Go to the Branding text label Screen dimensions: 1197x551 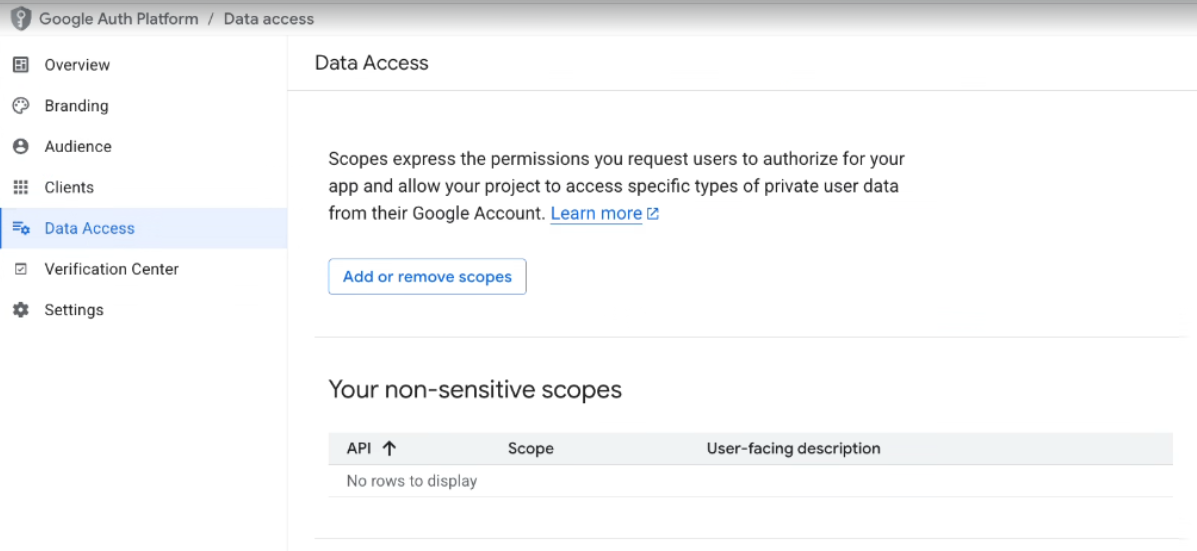tap(76, 106)
